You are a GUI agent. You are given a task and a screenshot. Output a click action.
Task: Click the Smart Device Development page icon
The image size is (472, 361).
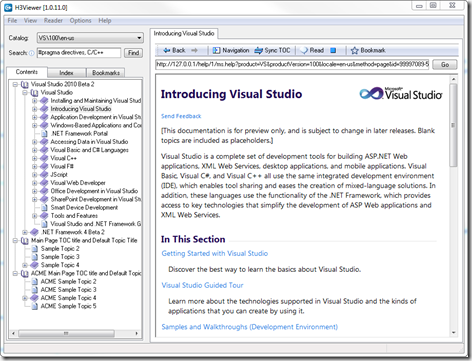pyautogui.click(x=44, y=208)
